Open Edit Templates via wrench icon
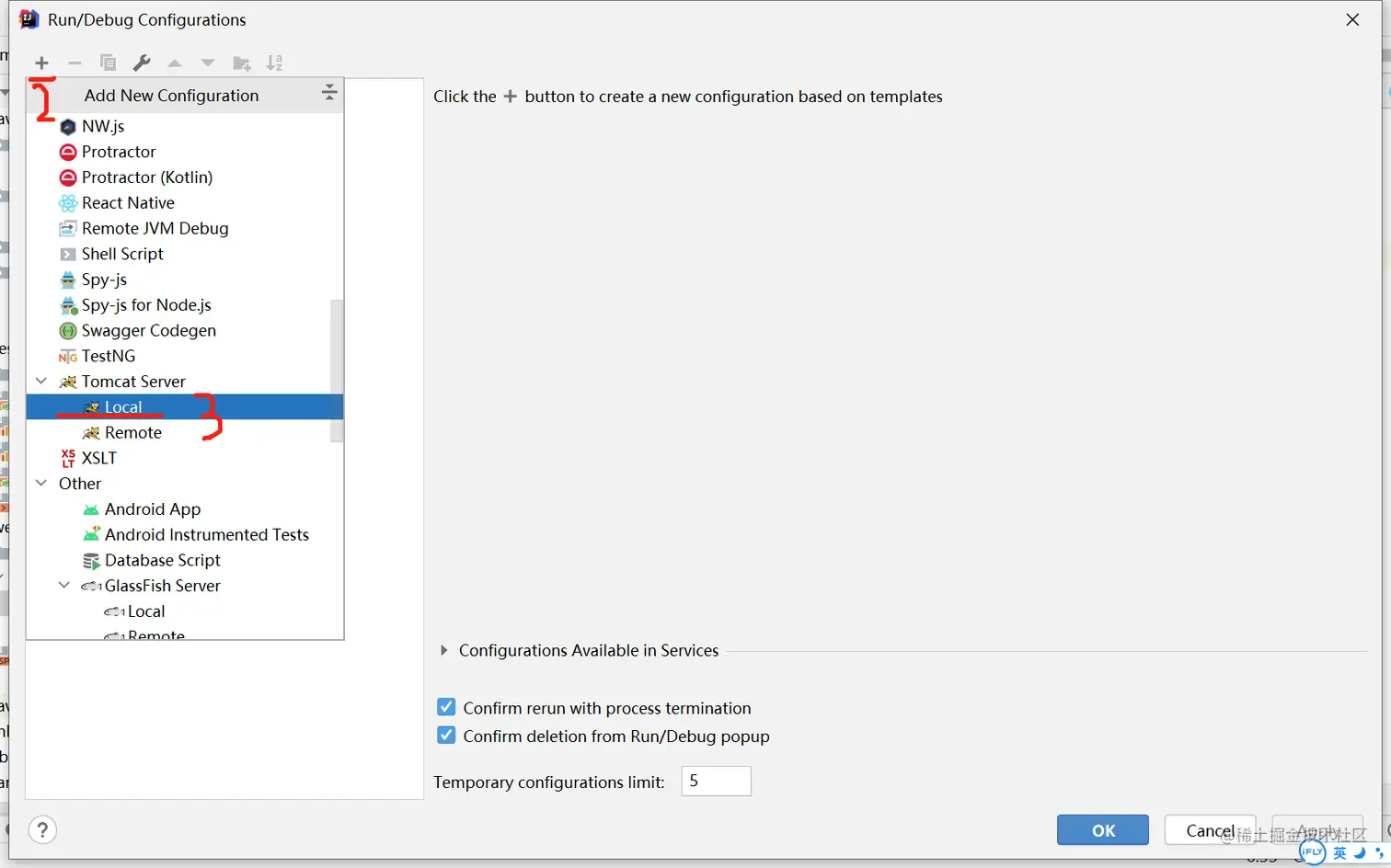Image resolution: width=1391 pixels, height=868 pixels. tap(141, 63)
